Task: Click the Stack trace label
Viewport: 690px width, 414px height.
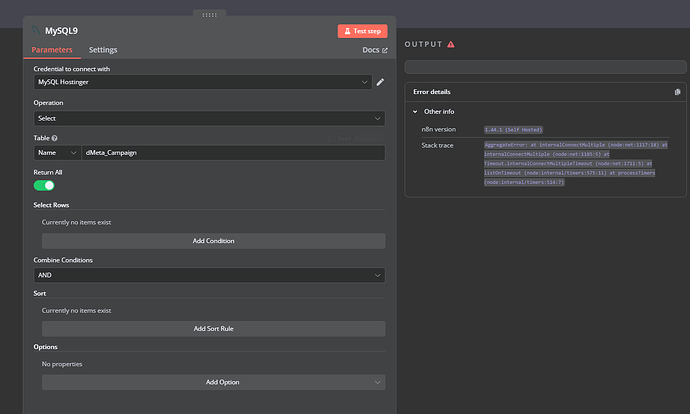Action: (437, 145)
